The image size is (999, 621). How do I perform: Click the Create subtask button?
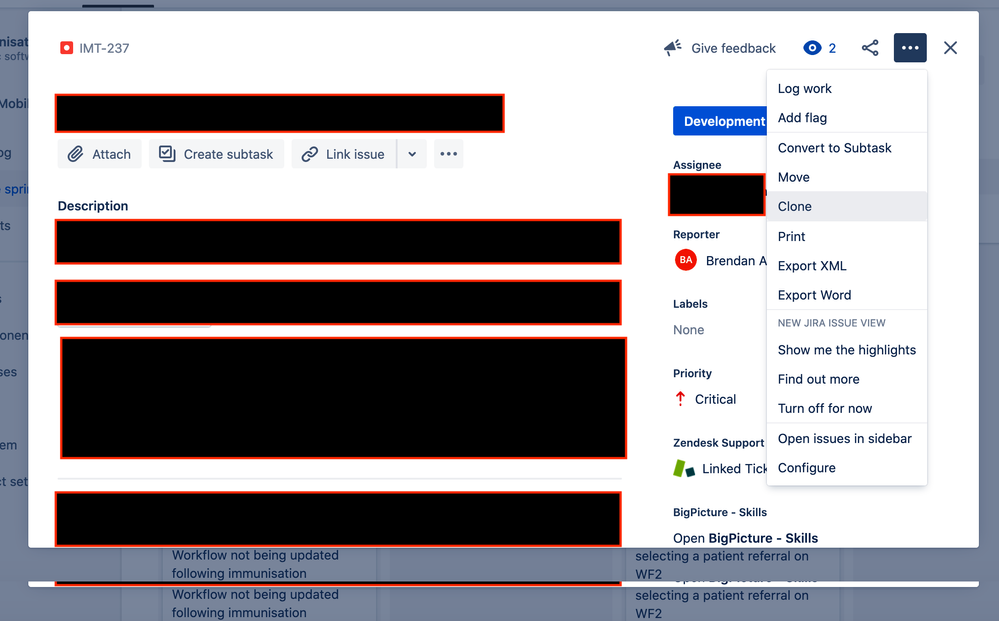tap(217, 154)
